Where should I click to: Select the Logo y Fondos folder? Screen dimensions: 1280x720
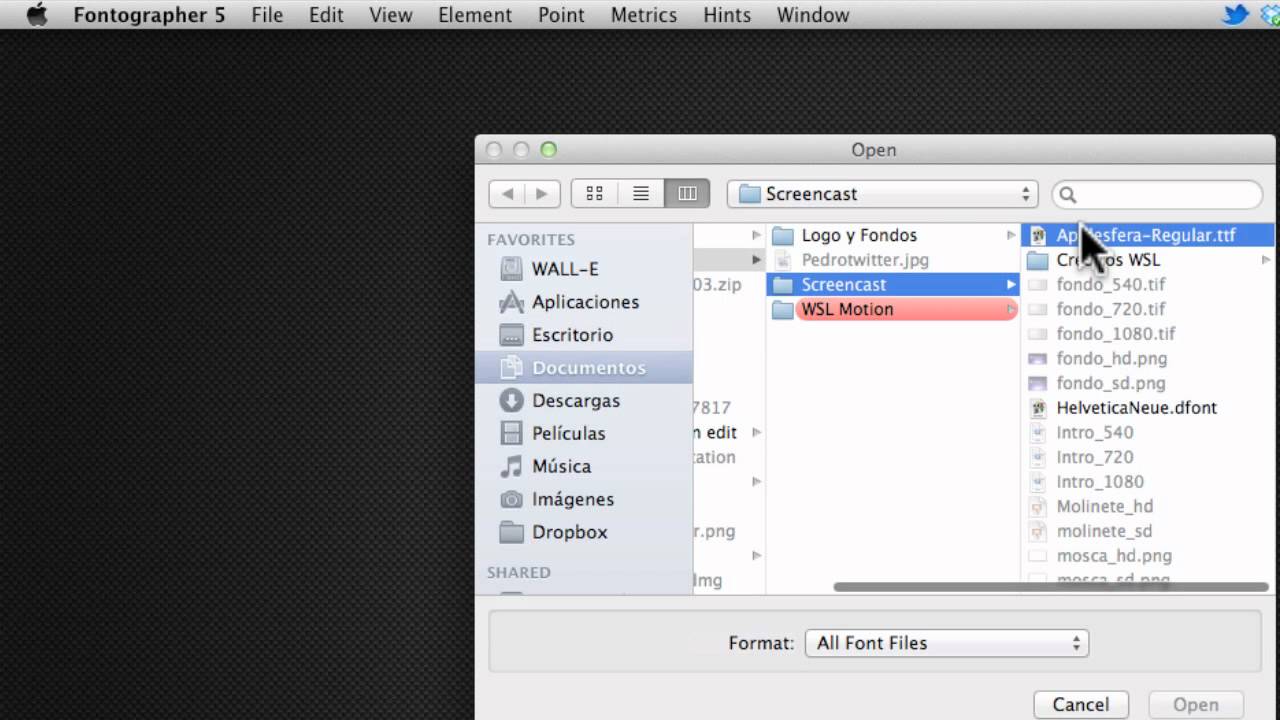coord(893,235)
